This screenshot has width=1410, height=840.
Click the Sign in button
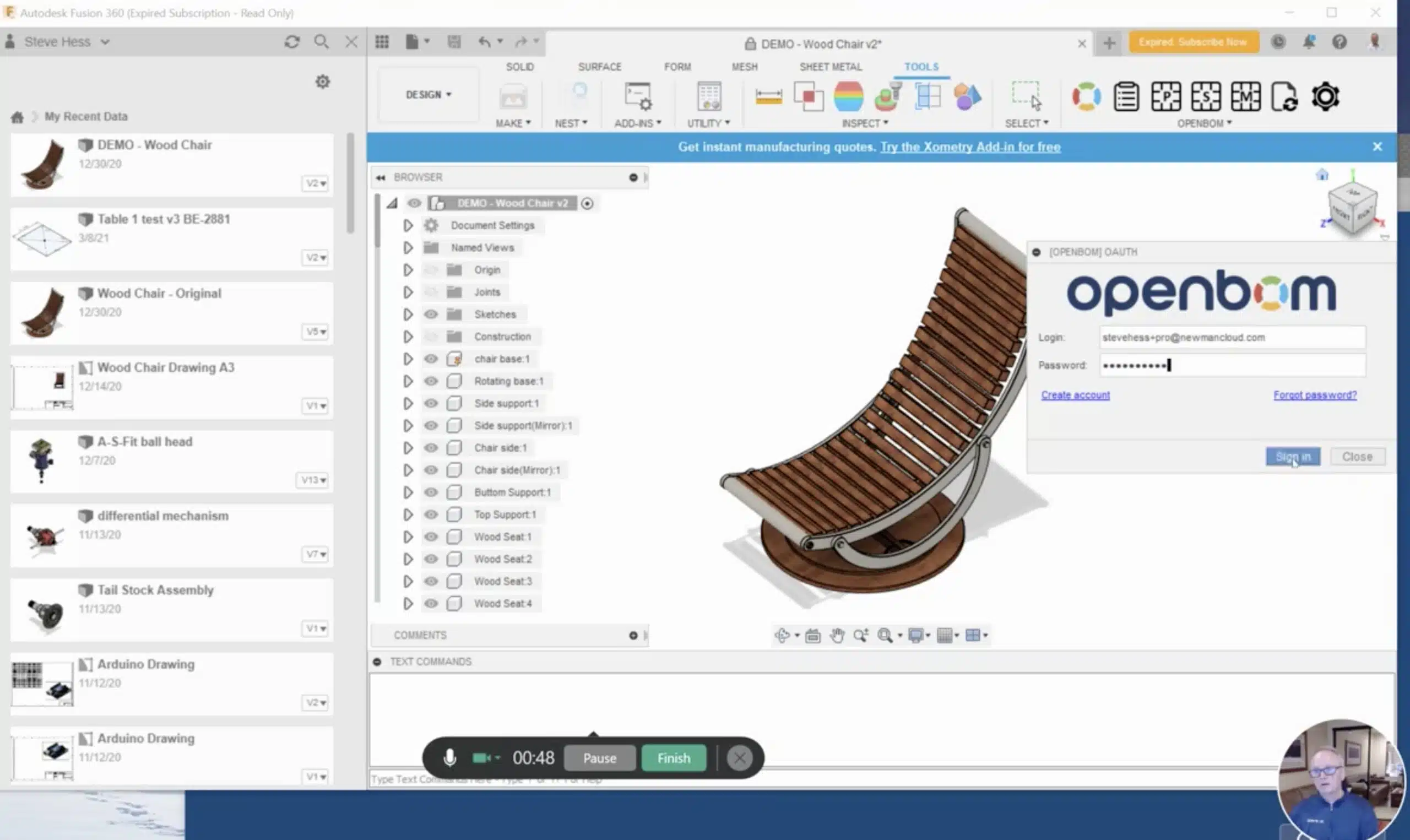pos(1293,456)
